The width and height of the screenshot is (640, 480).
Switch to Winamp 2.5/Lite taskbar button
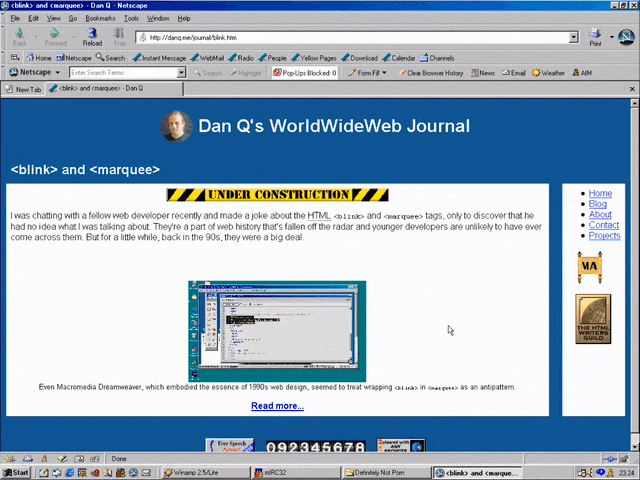pos(205,473)
